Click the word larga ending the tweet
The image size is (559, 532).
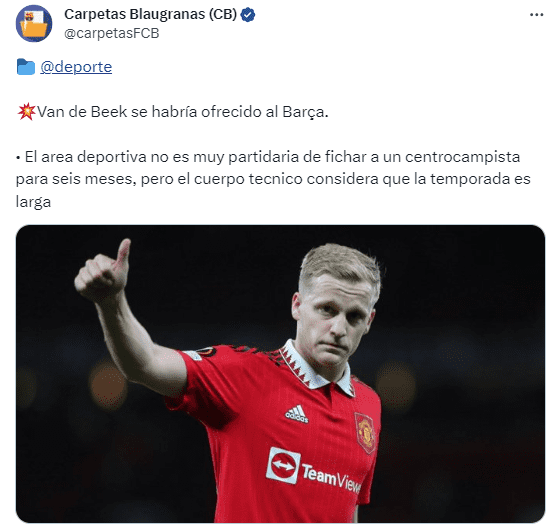(34, 202)
